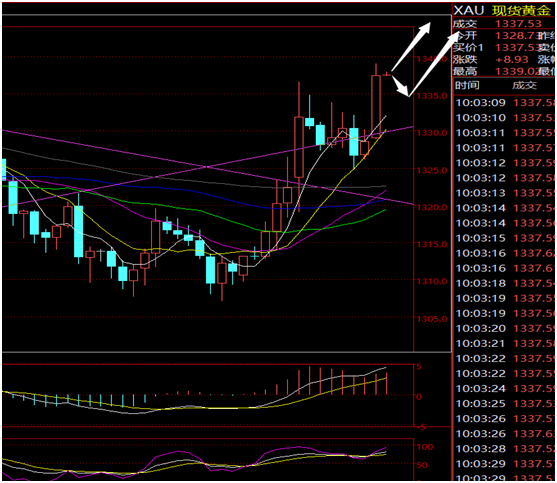
Task: Click the 100 level on oscillator axis
Action: pyautogui.click(x=424, y=447)
